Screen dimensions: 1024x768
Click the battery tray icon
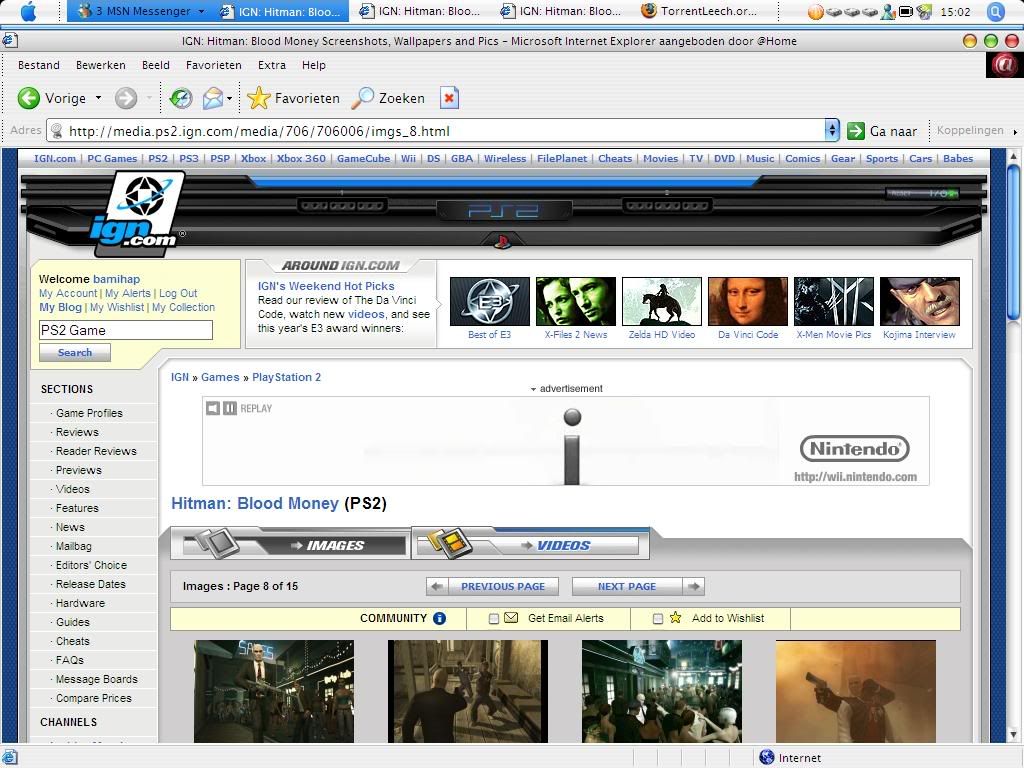coord(906,12)
